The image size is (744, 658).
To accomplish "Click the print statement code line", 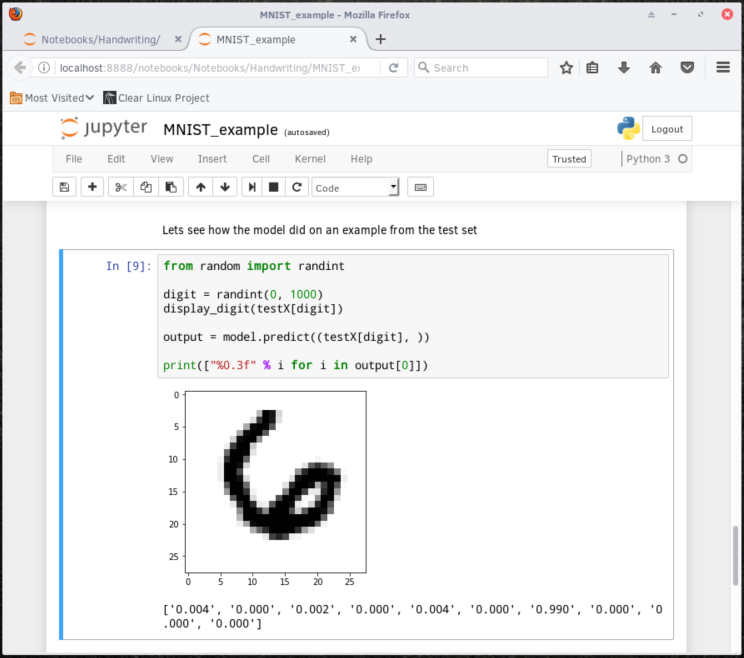I will (x=295, y=365).
